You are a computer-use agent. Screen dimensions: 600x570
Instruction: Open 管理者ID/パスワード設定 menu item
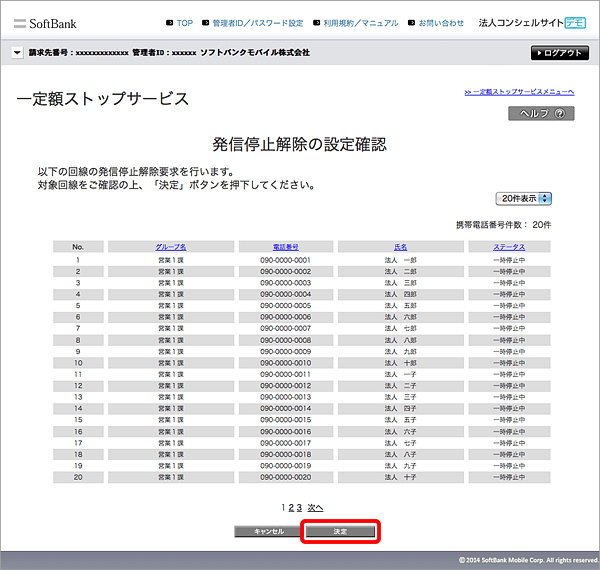258,23
